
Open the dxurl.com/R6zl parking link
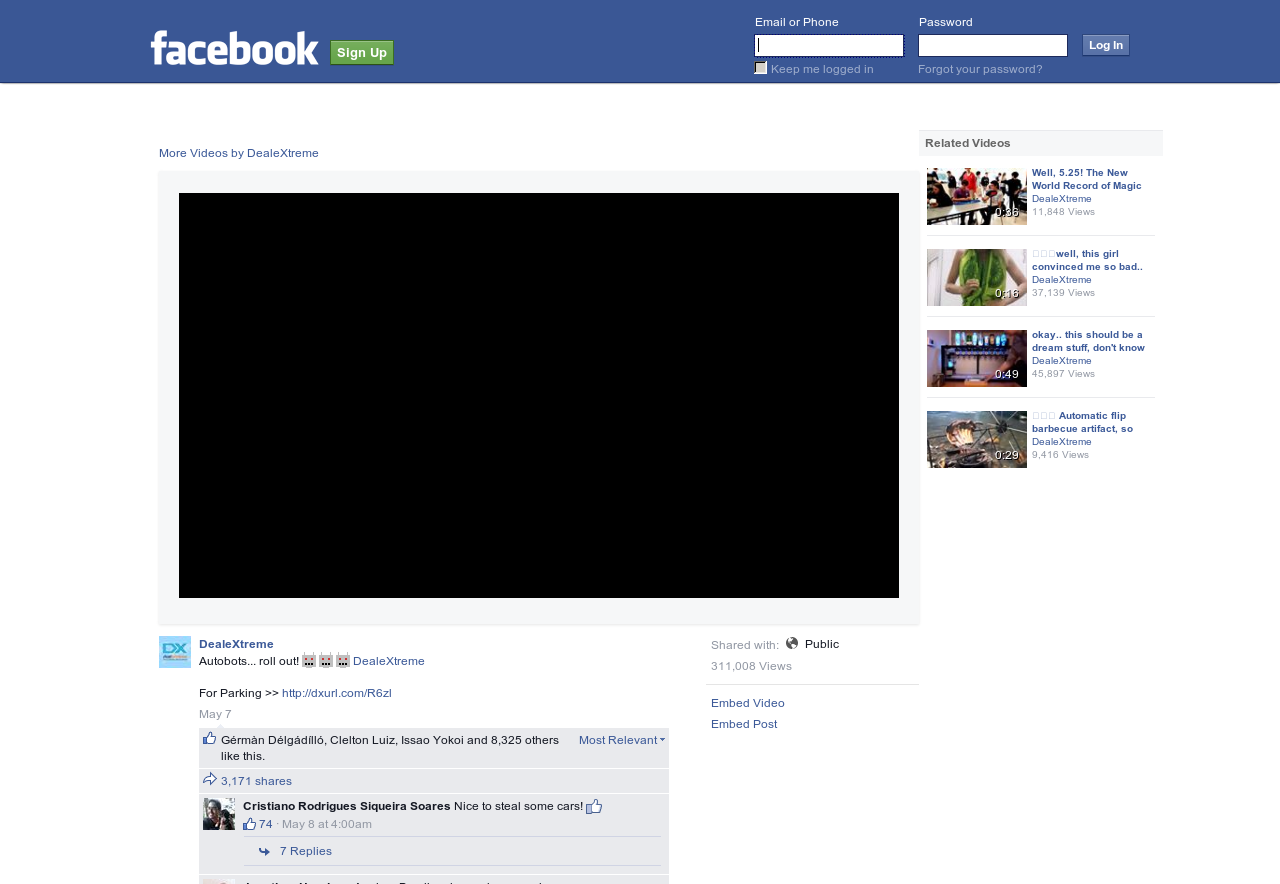click(x=337, y=693)
